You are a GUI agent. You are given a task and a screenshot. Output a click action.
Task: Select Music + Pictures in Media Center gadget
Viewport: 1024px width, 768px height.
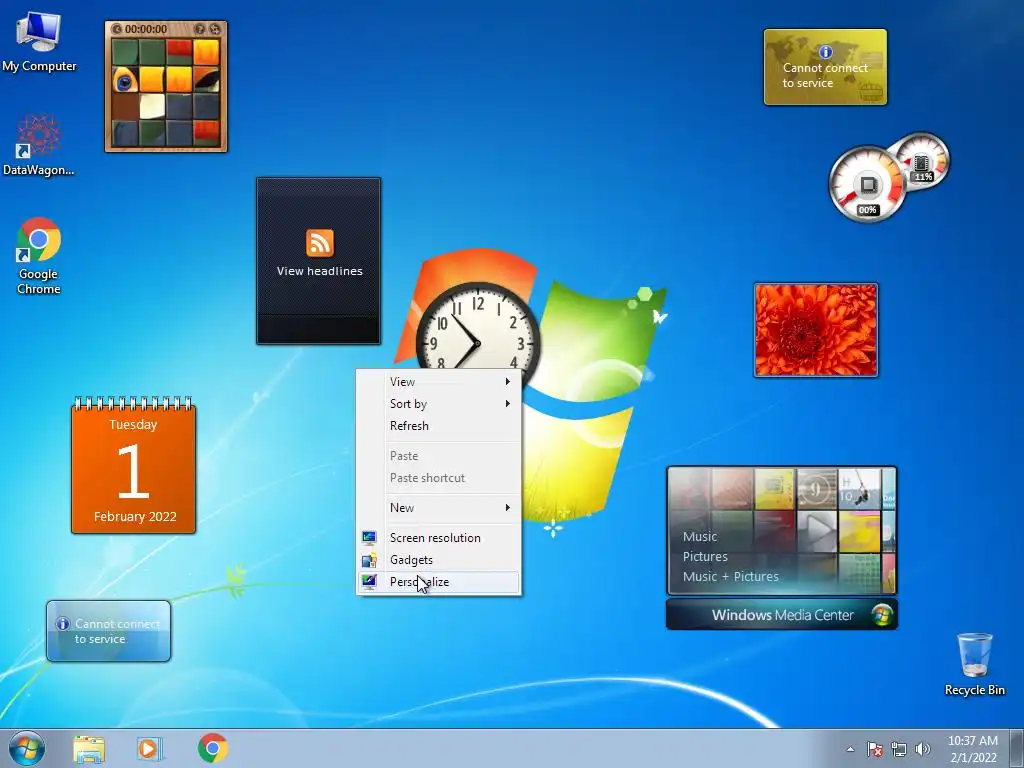(x=731, y=577)
